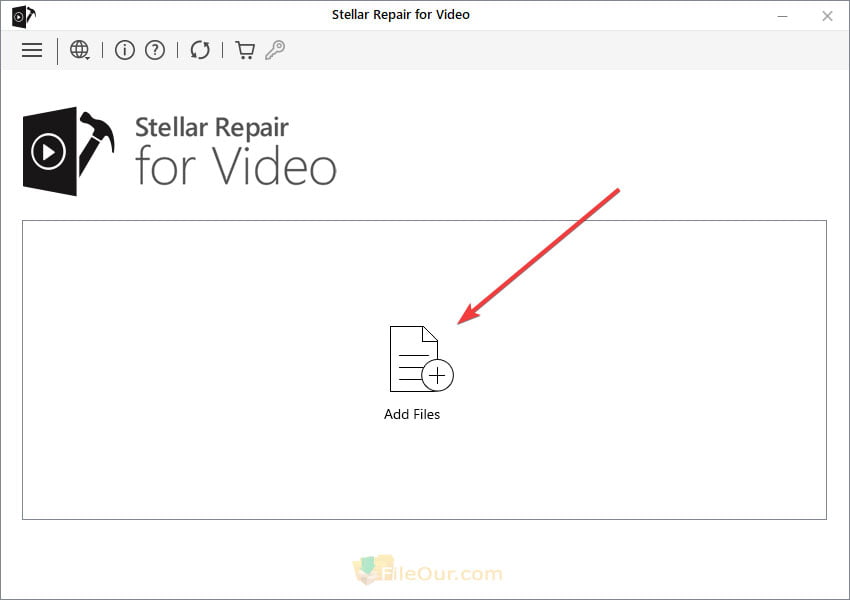Open the hamburger menu in the toolbar
850x600 pixels.
(x=32, y=50)
